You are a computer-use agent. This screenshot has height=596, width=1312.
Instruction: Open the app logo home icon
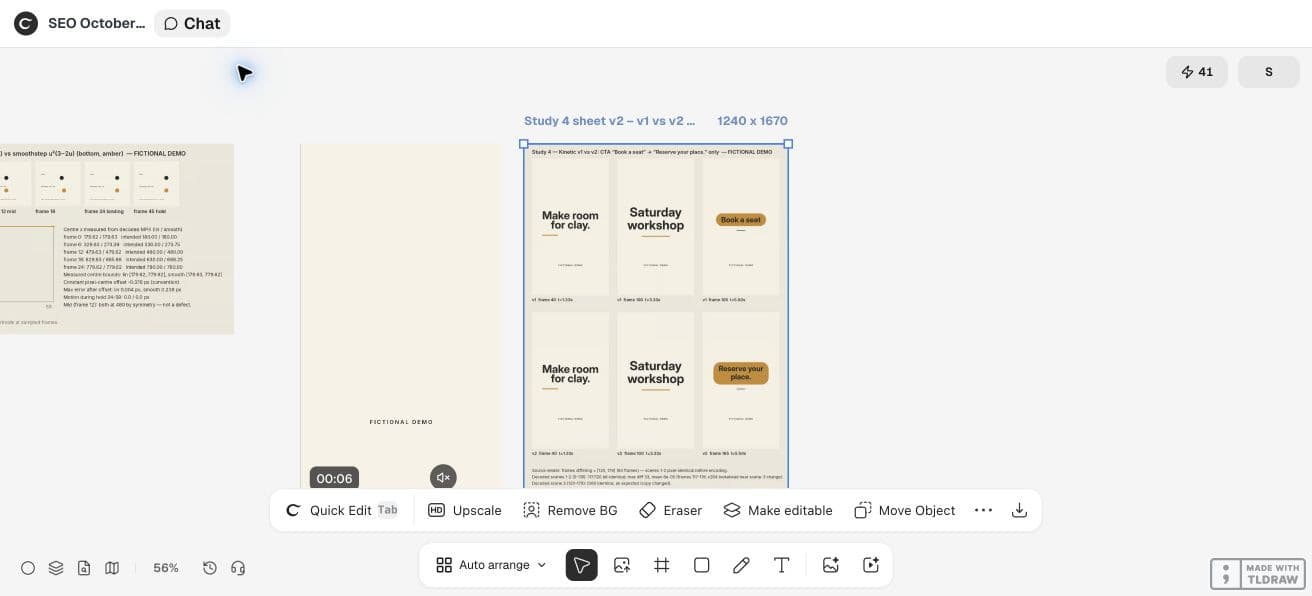tap(25, 23)
